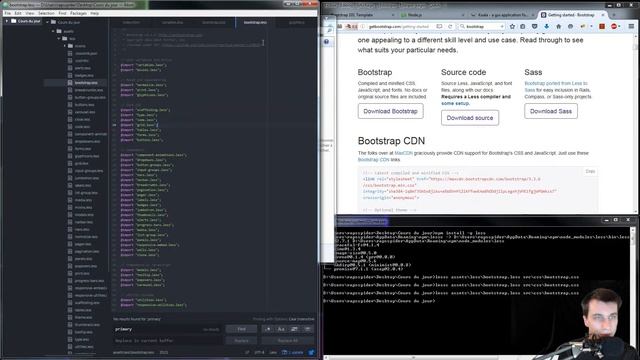Open the Help menu in Atom
Image resolution: width=640 pixels, height=360 pixels.
[95, 13]
